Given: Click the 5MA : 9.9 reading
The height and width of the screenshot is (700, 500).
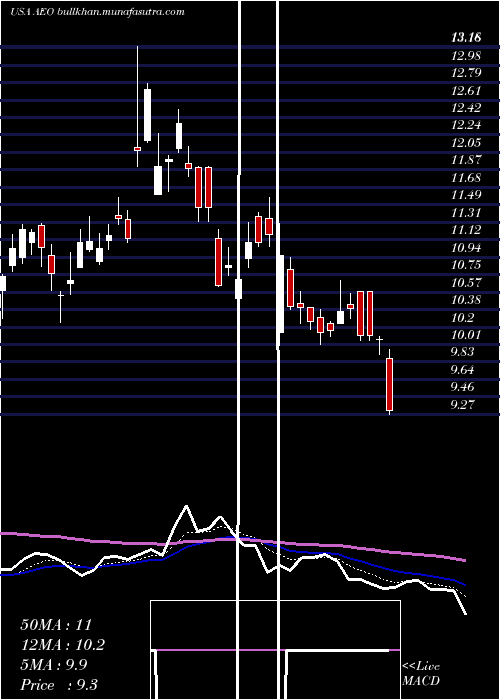Looking at the screenshot, I should (x=54, y=665).
